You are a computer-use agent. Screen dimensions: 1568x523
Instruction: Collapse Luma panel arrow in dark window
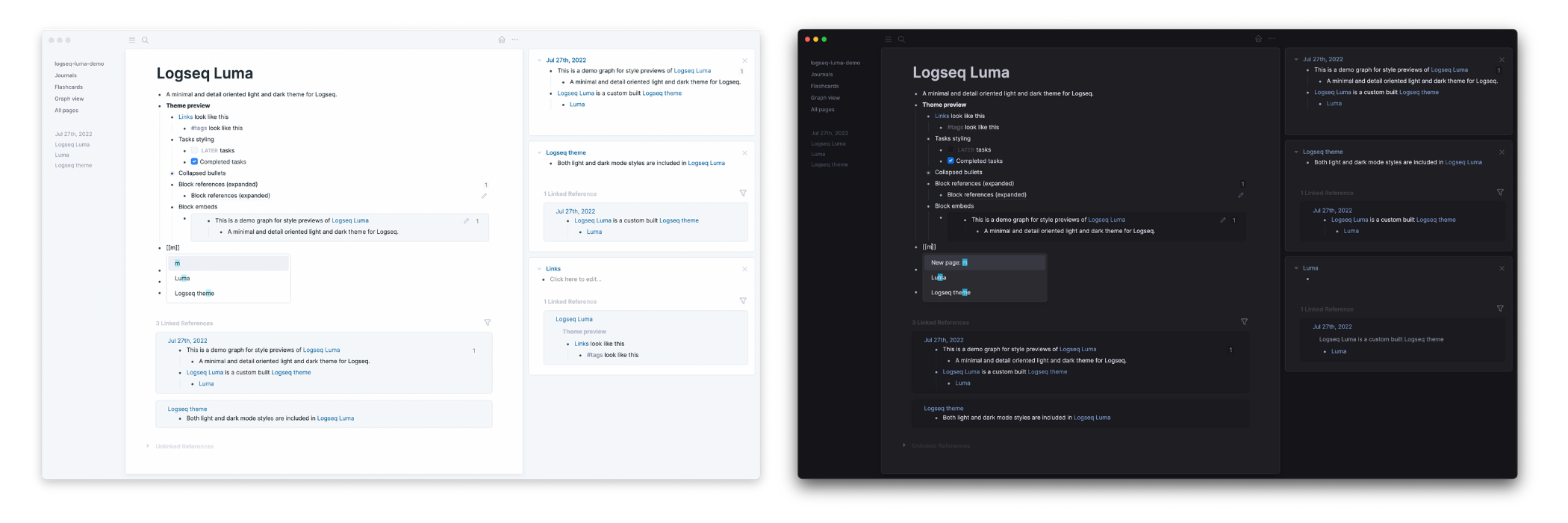click(1296, 268)
